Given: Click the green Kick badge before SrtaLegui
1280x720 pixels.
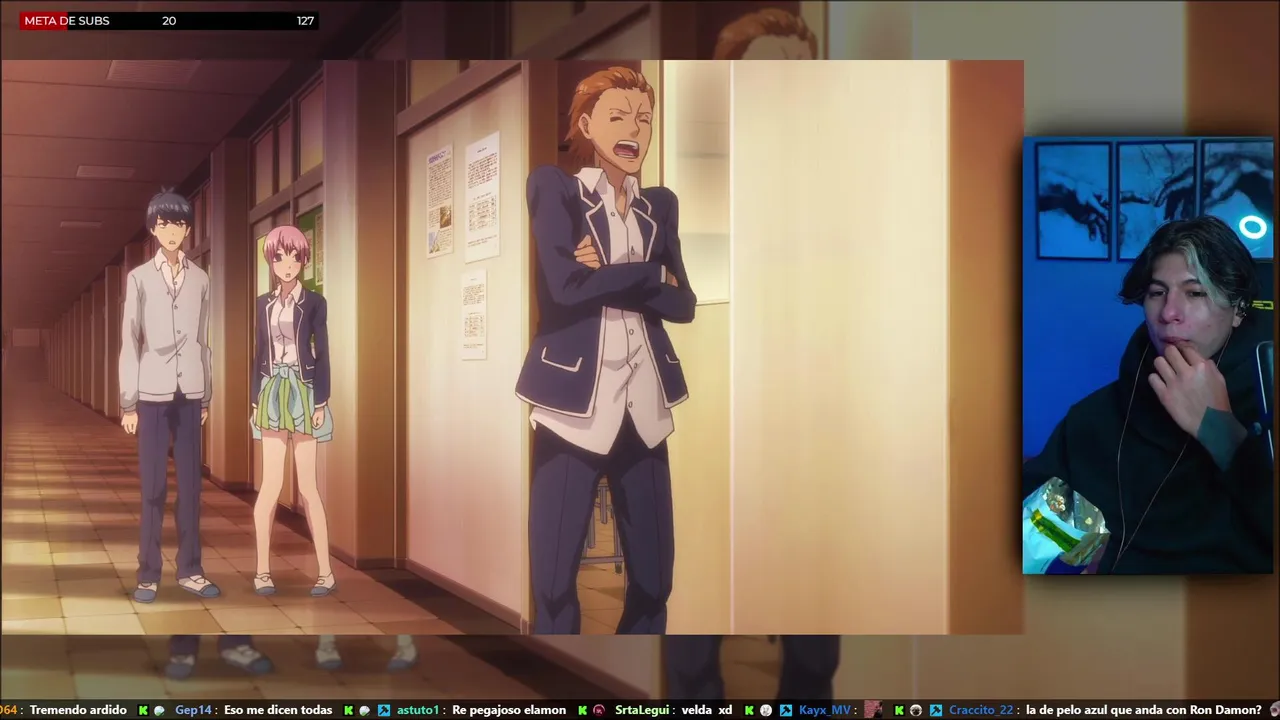Looking at the screenshot, I should pyautogui.click(x=582, y=710).
